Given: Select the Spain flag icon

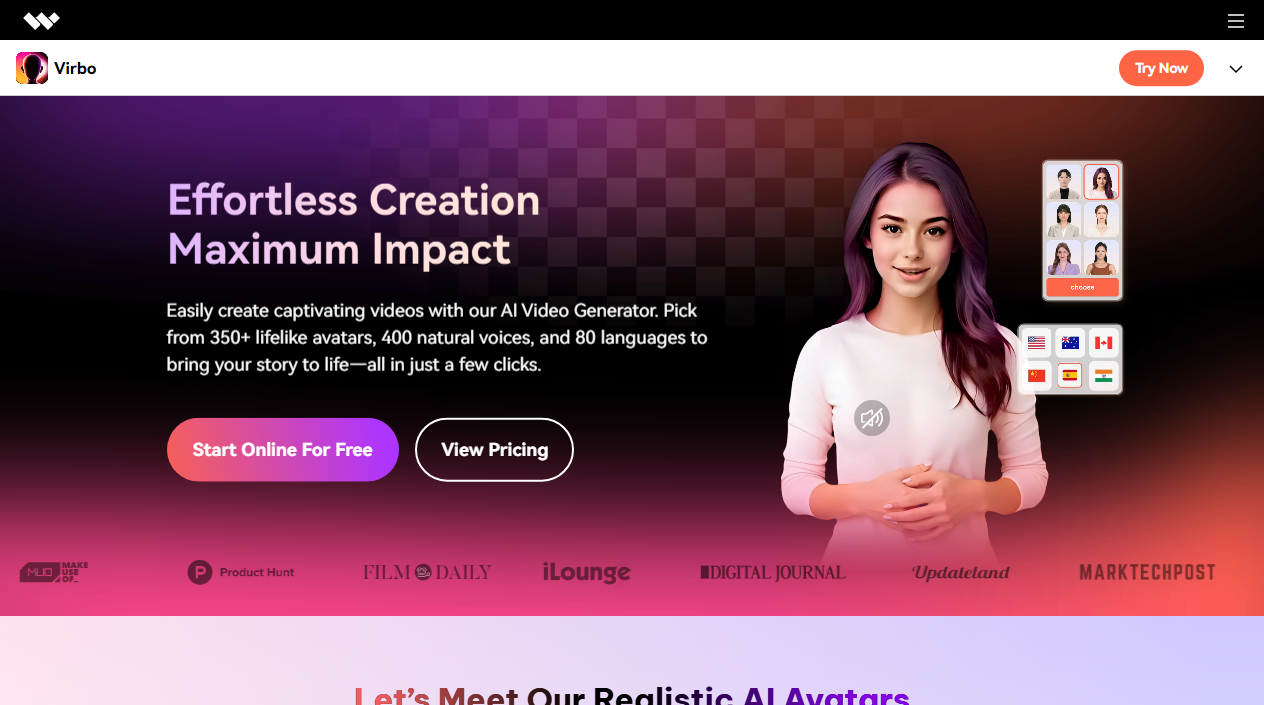Looking at the screenshot, I should [1070, 376].
